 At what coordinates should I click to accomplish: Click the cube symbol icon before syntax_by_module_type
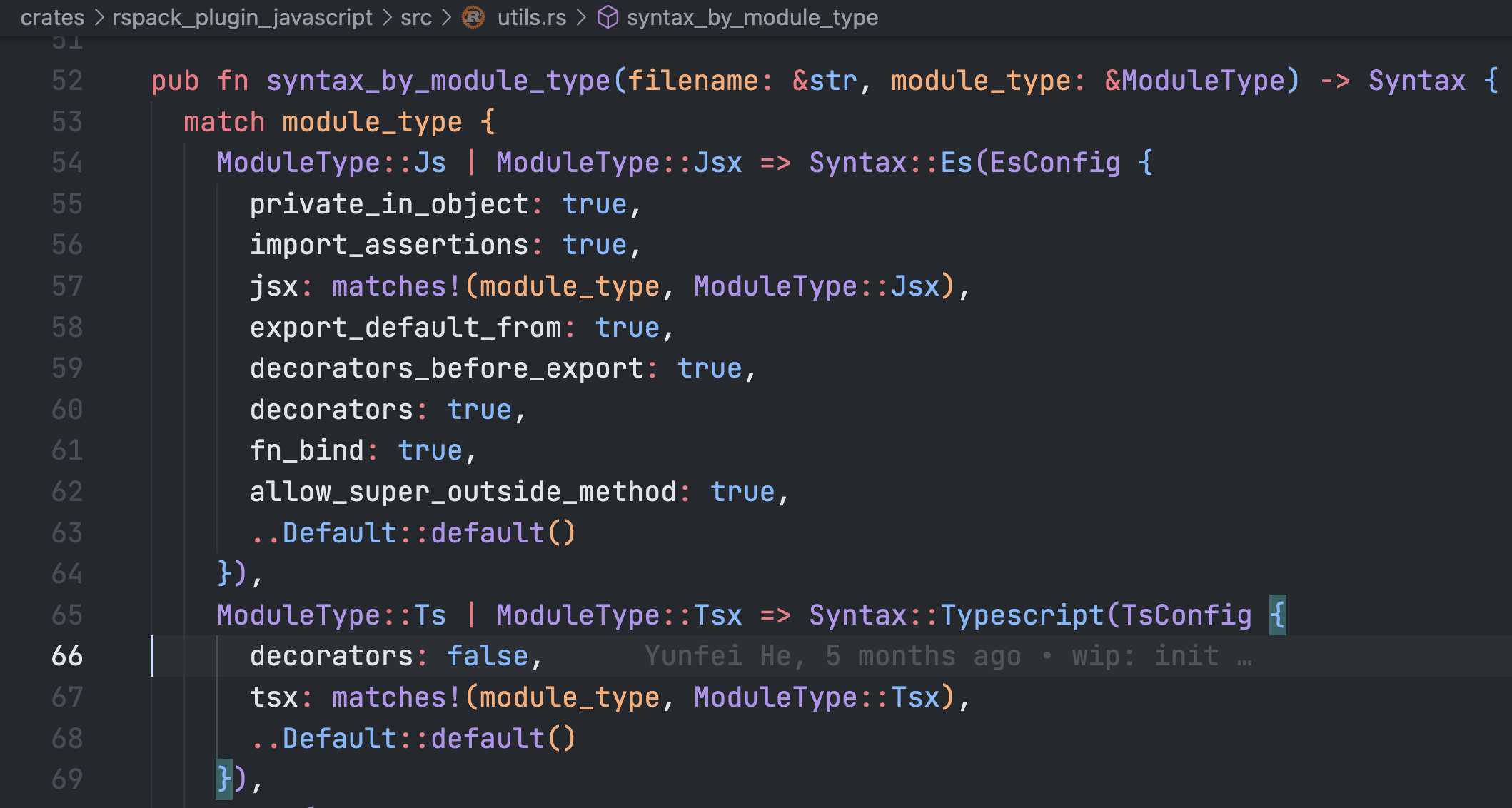(608, 17)
